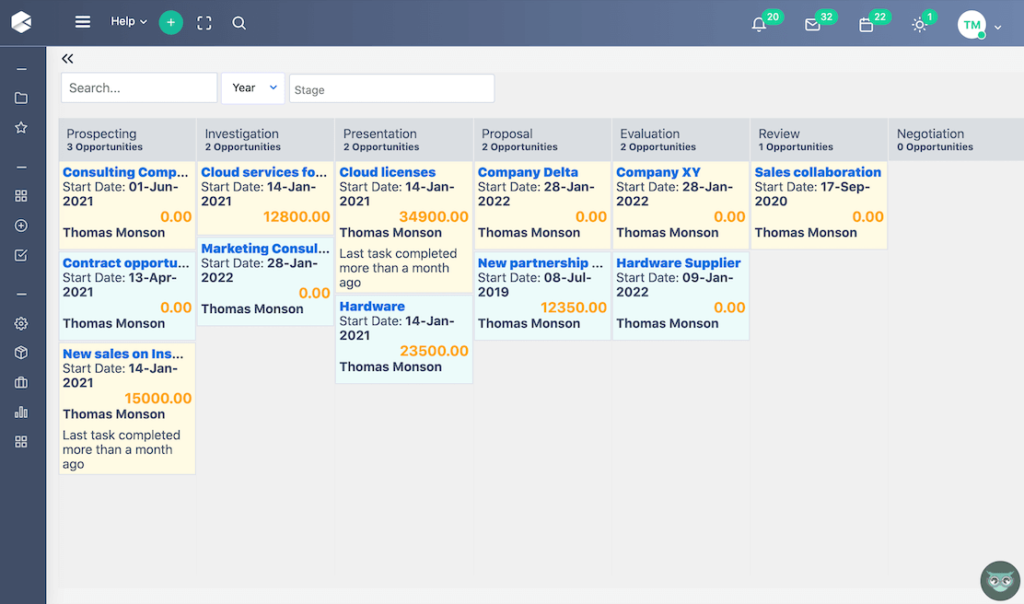Open the calendar icon with 22 badge
The image size is (1024, 604).
(867, 25)
